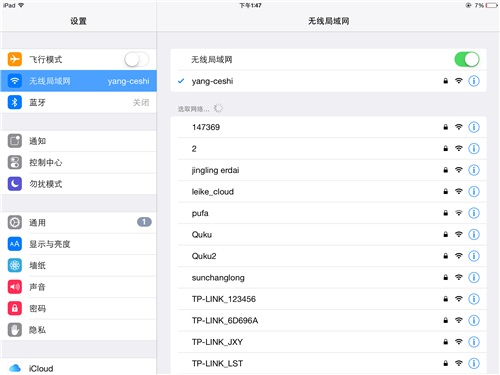Join the pufa network
The image size is (500, 375).
[x=328, y=213]
